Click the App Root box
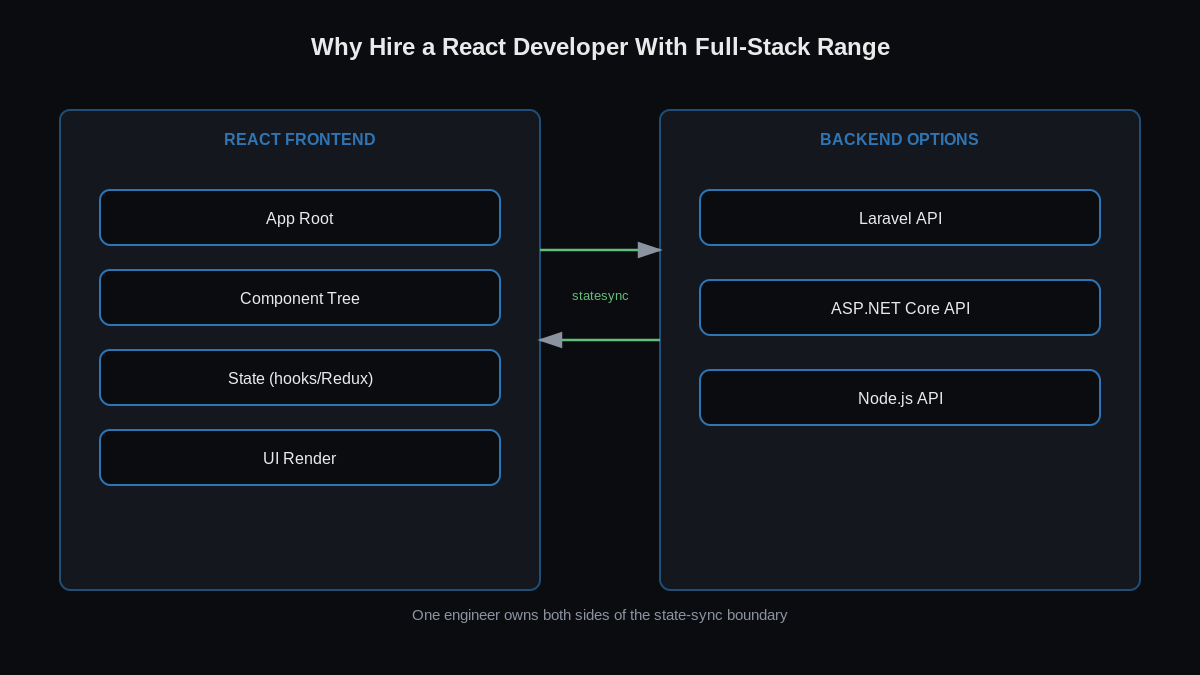Viewport: 1200px width, 675px height. pyautogui.click(x=300, y=218)
